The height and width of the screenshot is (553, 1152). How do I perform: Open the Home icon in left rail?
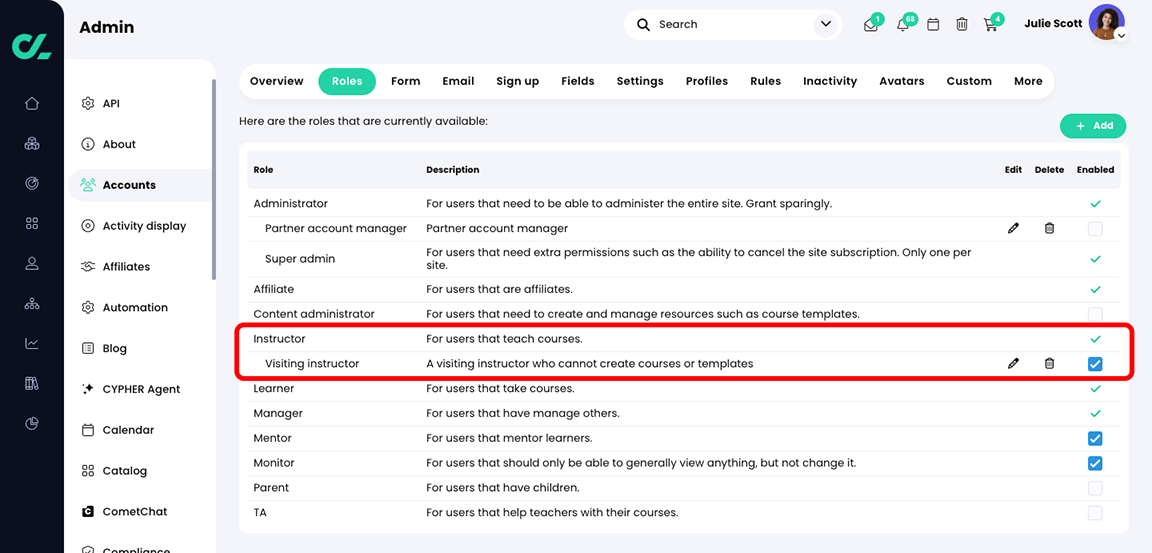click(32, 103)
